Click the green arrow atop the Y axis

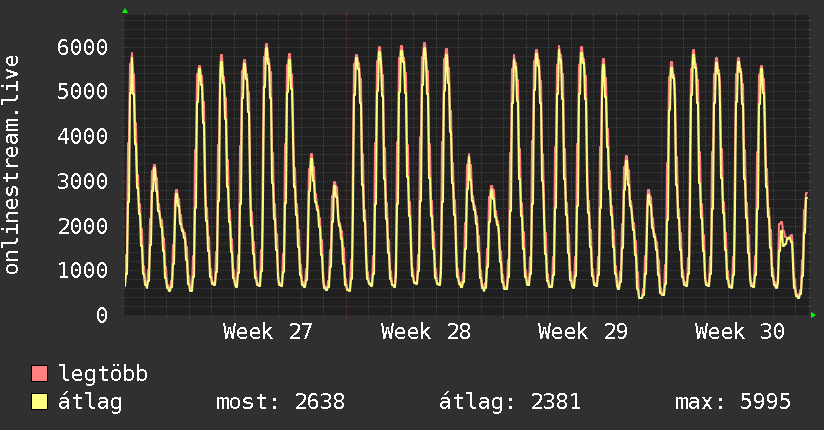[125, 11]
